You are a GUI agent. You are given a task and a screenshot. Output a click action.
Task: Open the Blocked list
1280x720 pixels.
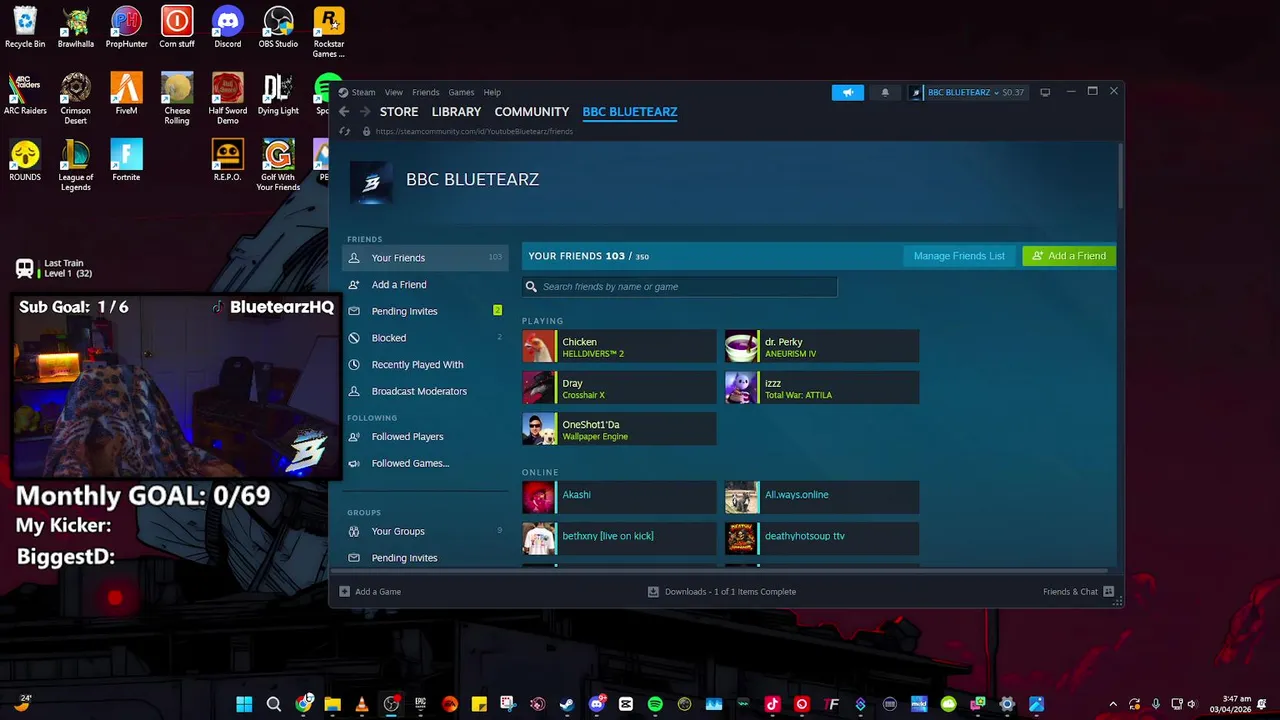click(x=425, y=338)
